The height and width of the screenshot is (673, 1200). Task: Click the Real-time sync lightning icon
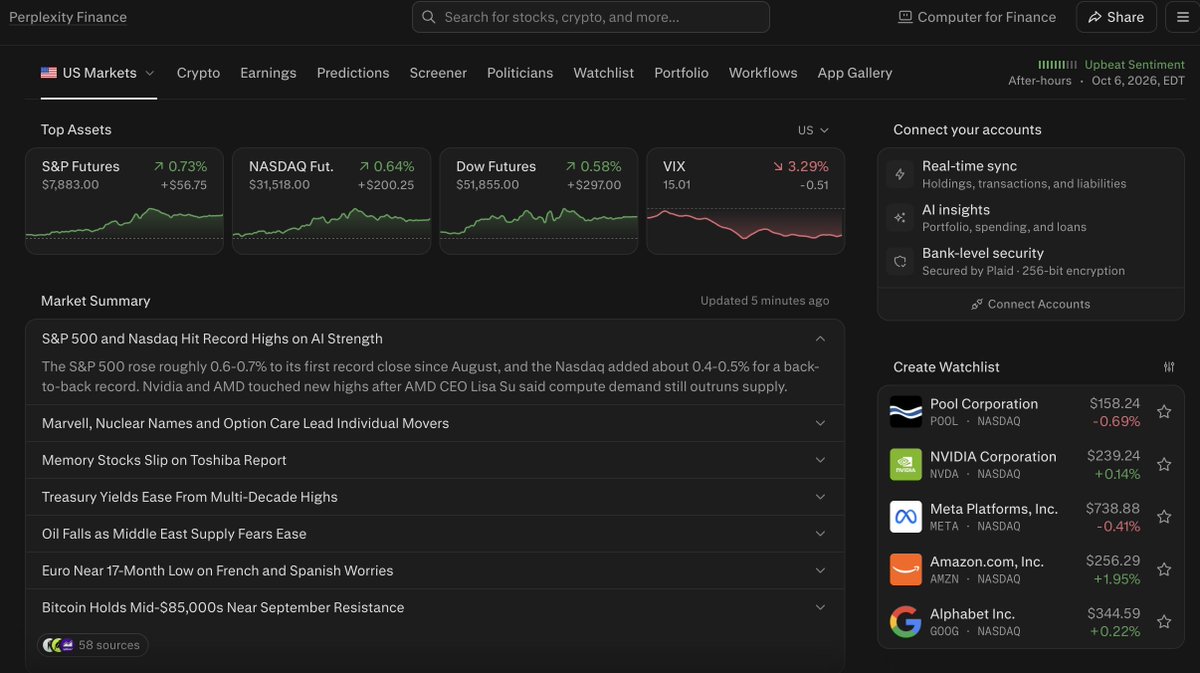tap(900, 174)
